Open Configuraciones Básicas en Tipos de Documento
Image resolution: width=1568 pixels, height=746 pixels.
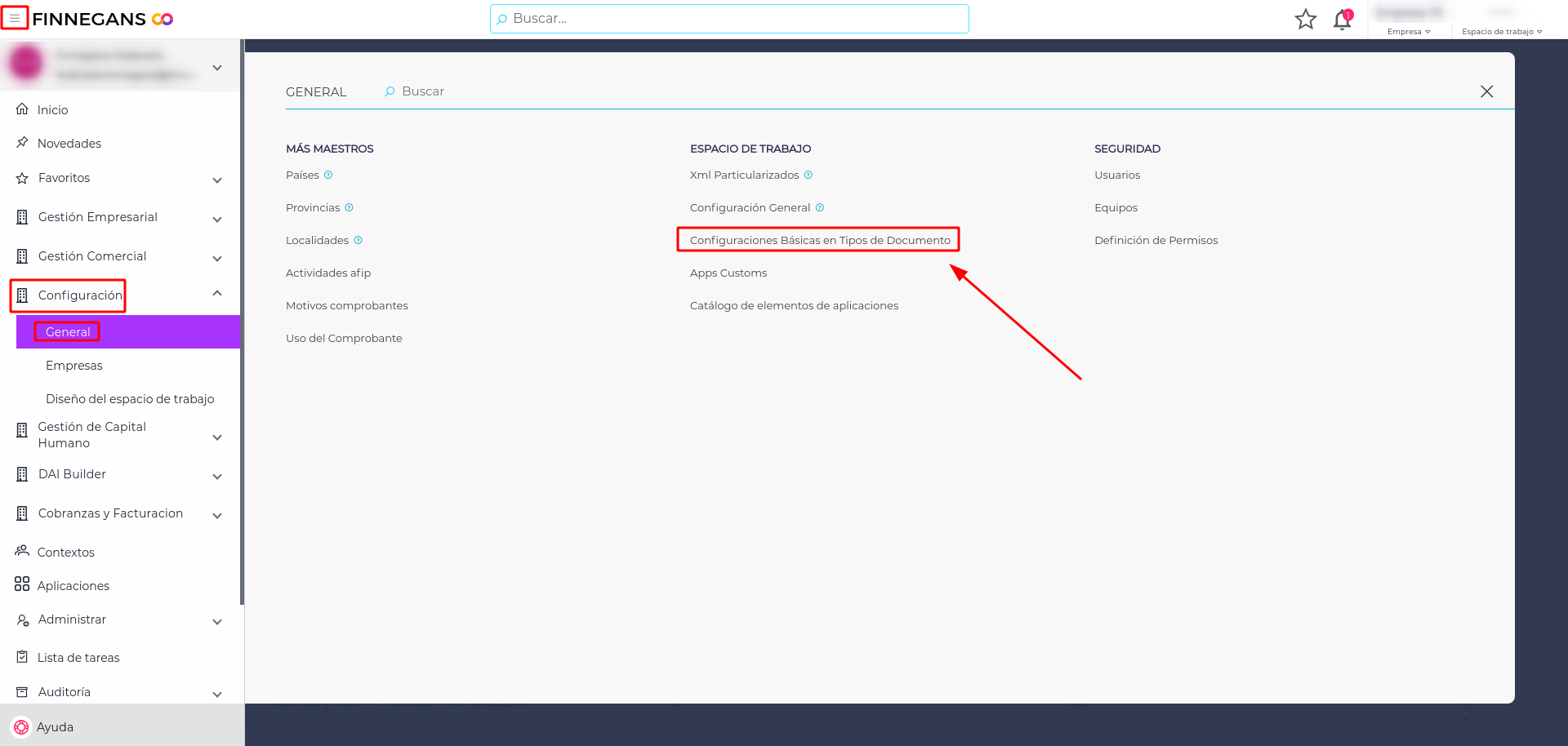click(820, 240)
